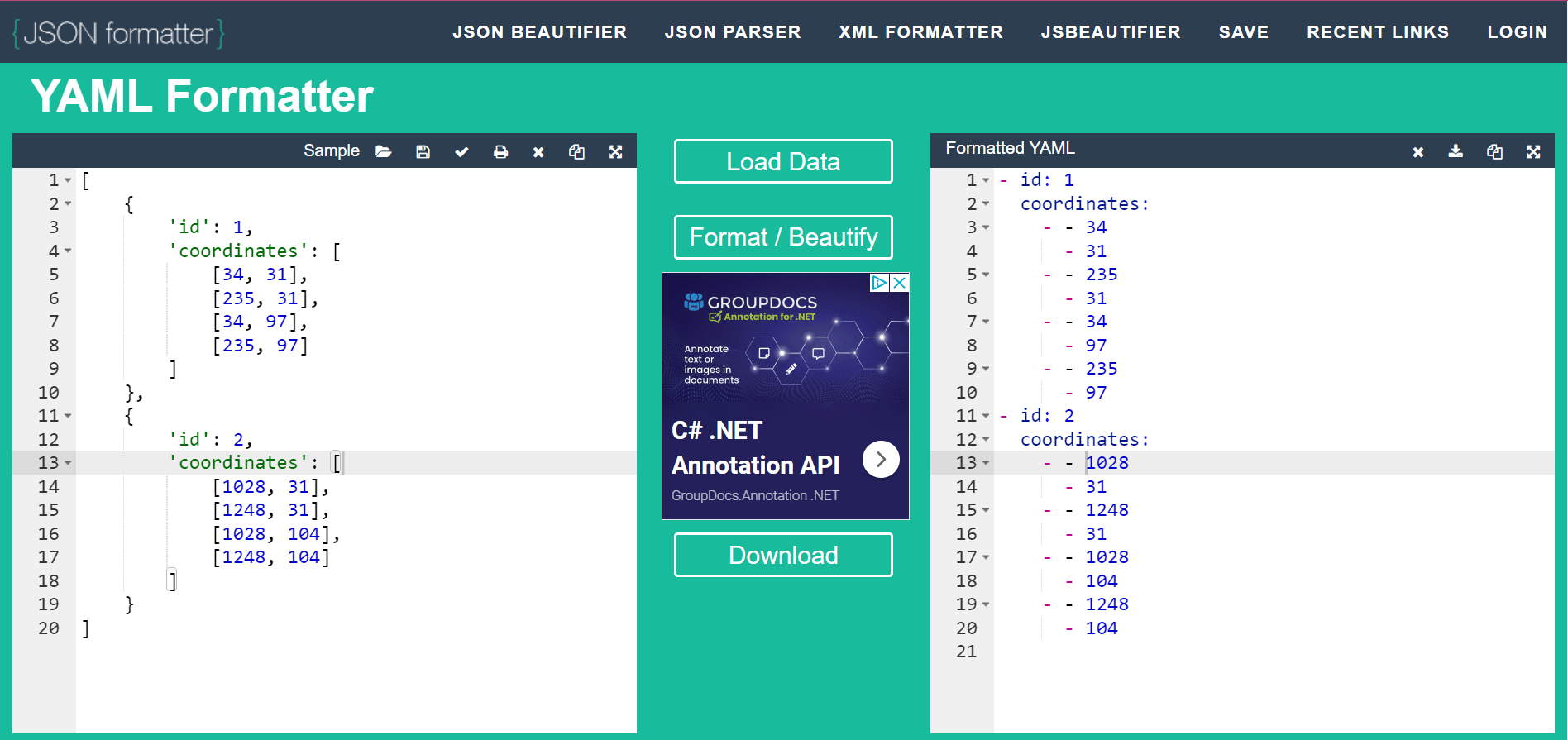The height and width of the screenshot is (740, 1568).
Task: Download Formatted YAML via toolbar icon
Action: click(1456, 151)
